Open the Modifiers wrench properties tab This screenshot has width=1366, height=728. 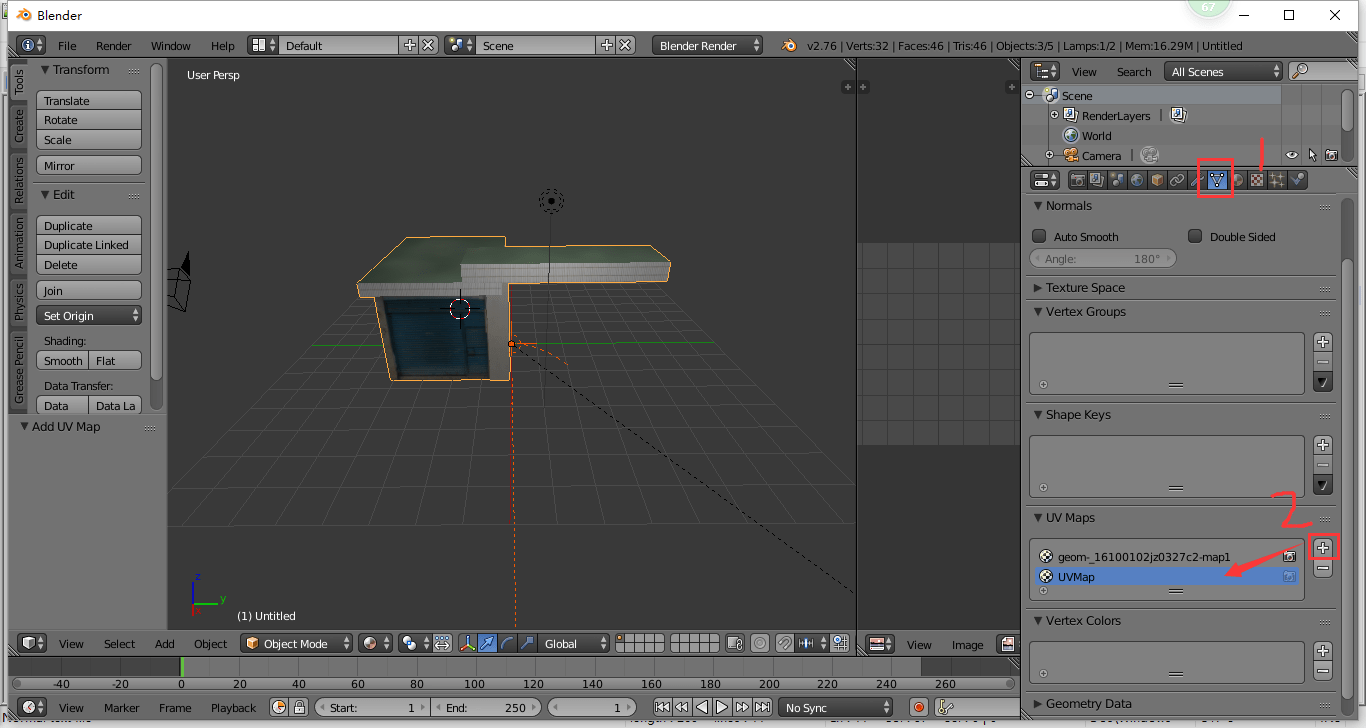click(1195, 179)
